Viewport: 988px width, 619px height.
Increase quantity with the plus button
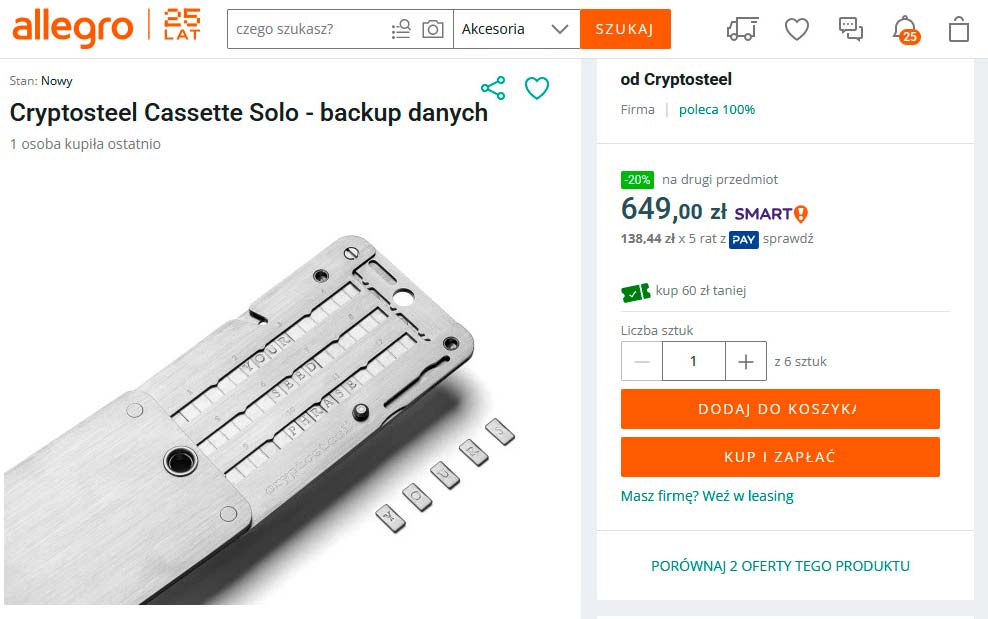click(746, 361)
